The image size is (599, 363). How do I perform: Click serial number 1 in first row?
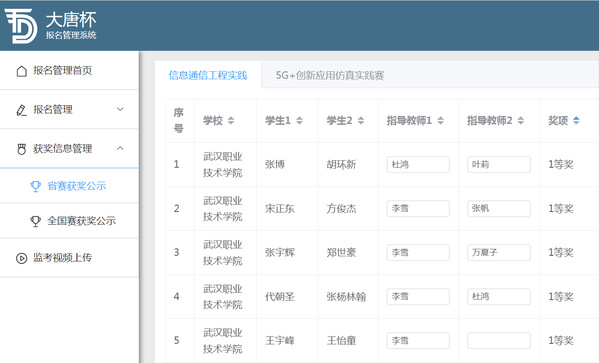(176, 165)
